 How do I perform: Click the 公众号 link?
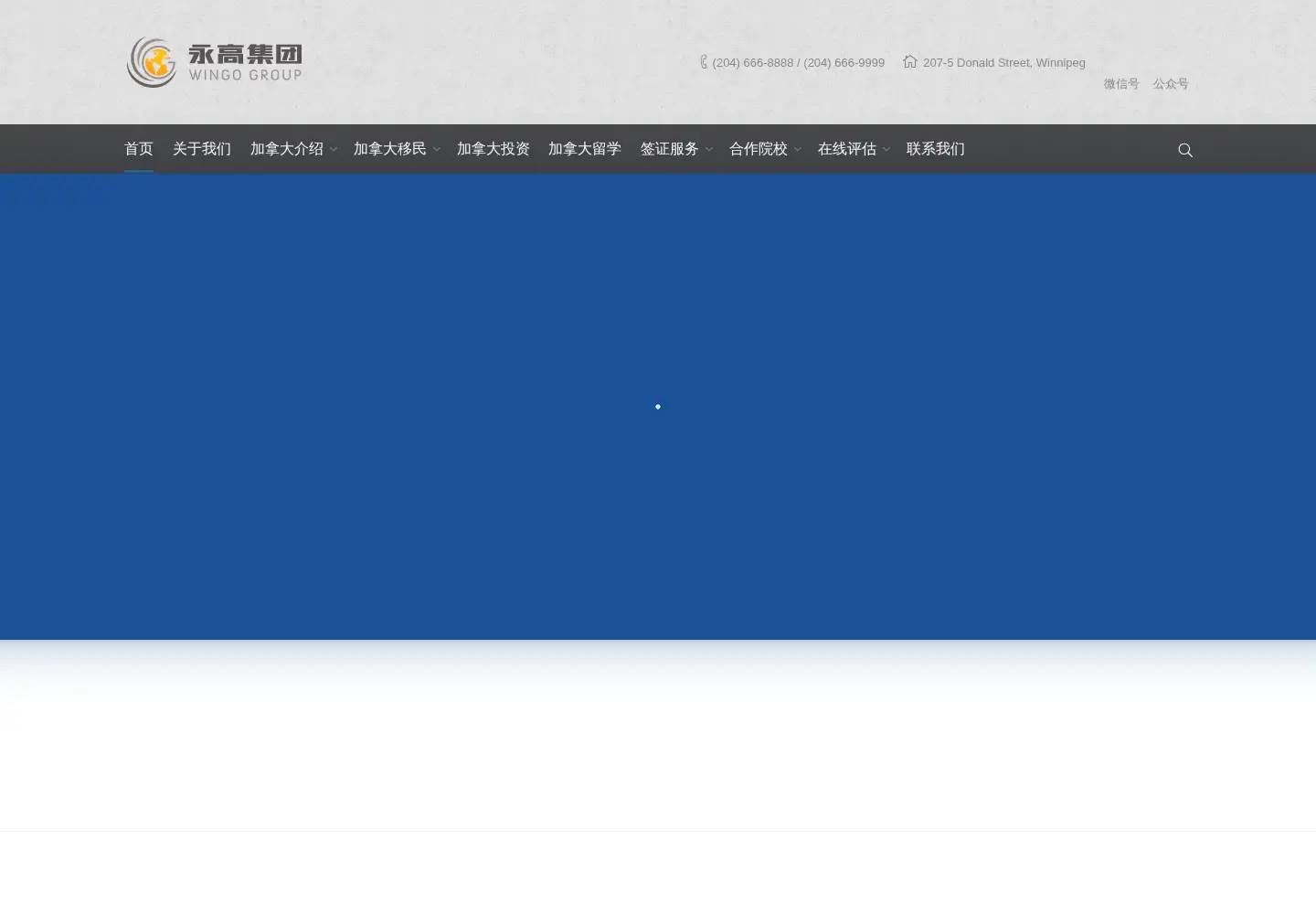(x=1171, y=84)
